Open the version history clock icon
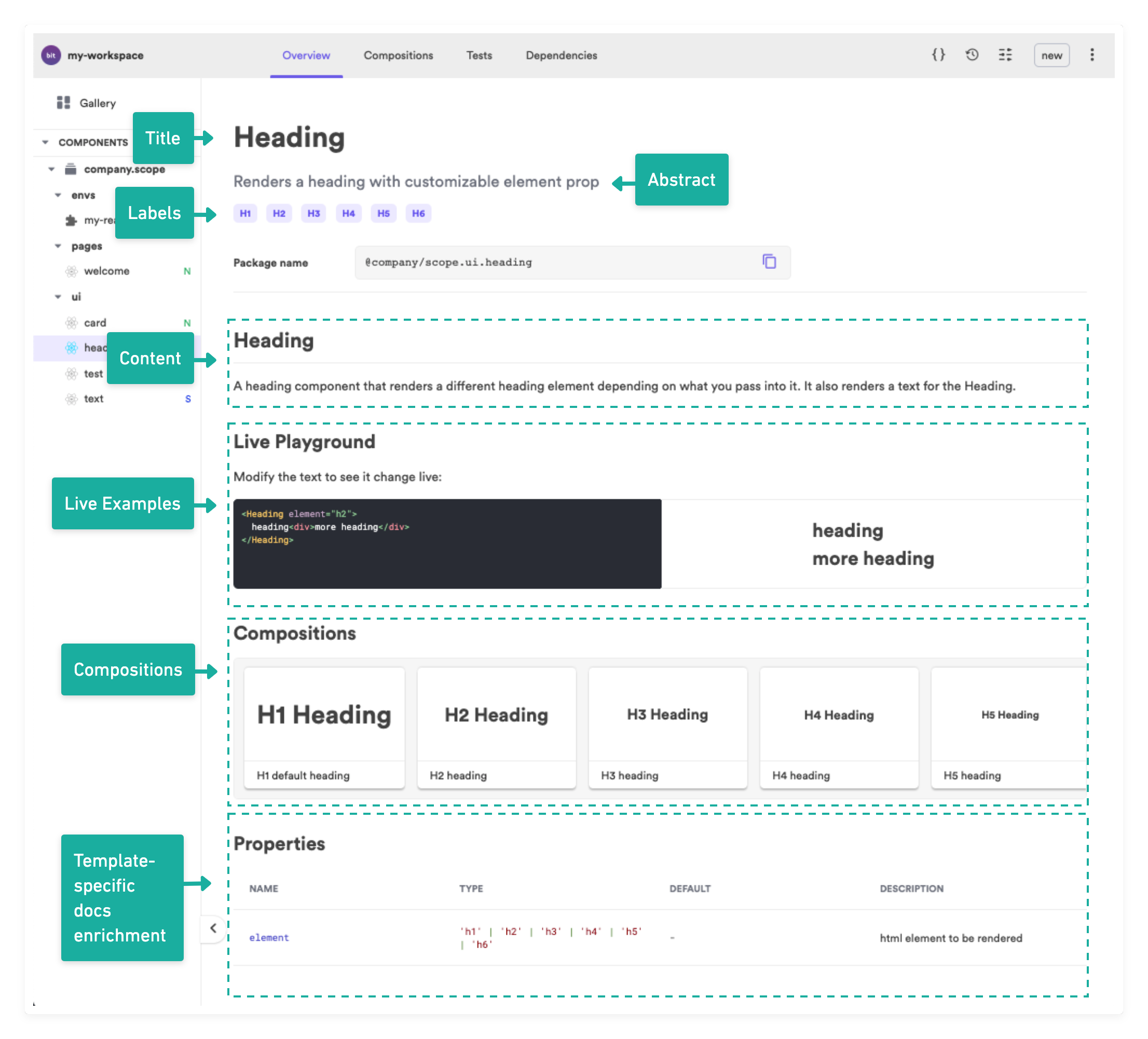 [x=972, y=55]
